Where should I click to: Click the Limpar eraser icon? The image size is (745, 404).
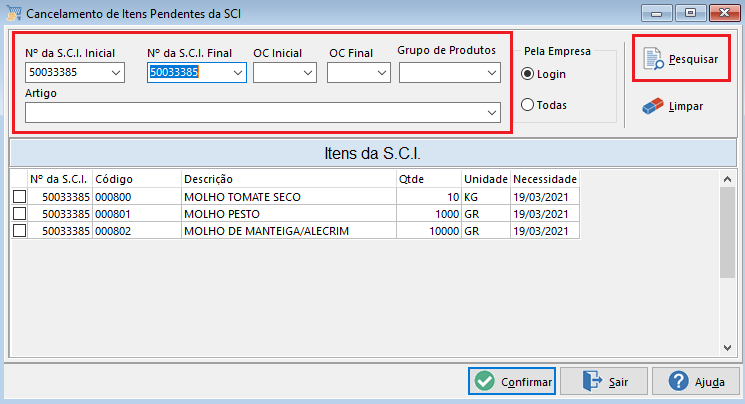(x=652, y=106)
